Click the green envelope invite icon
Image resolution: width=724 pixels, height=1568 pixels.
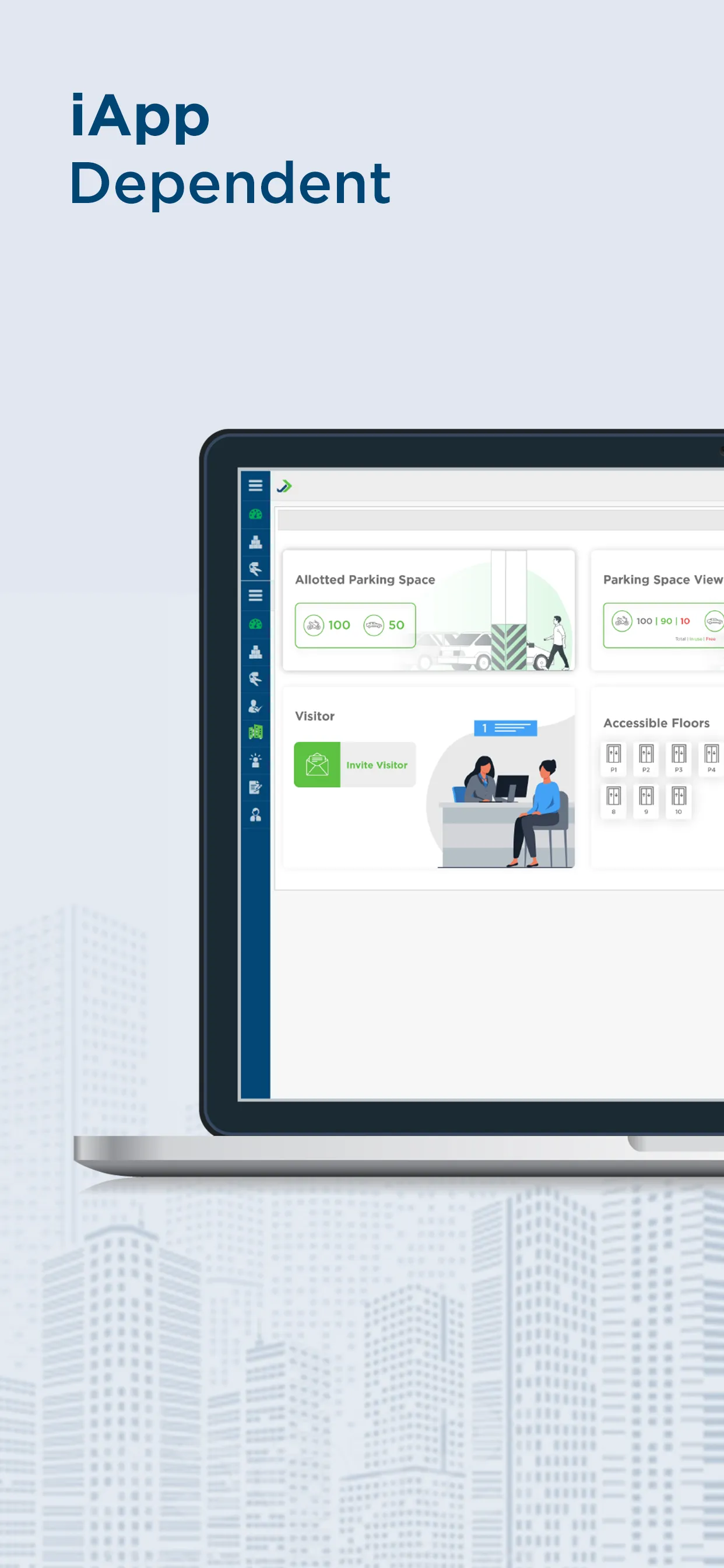[317, 765]
